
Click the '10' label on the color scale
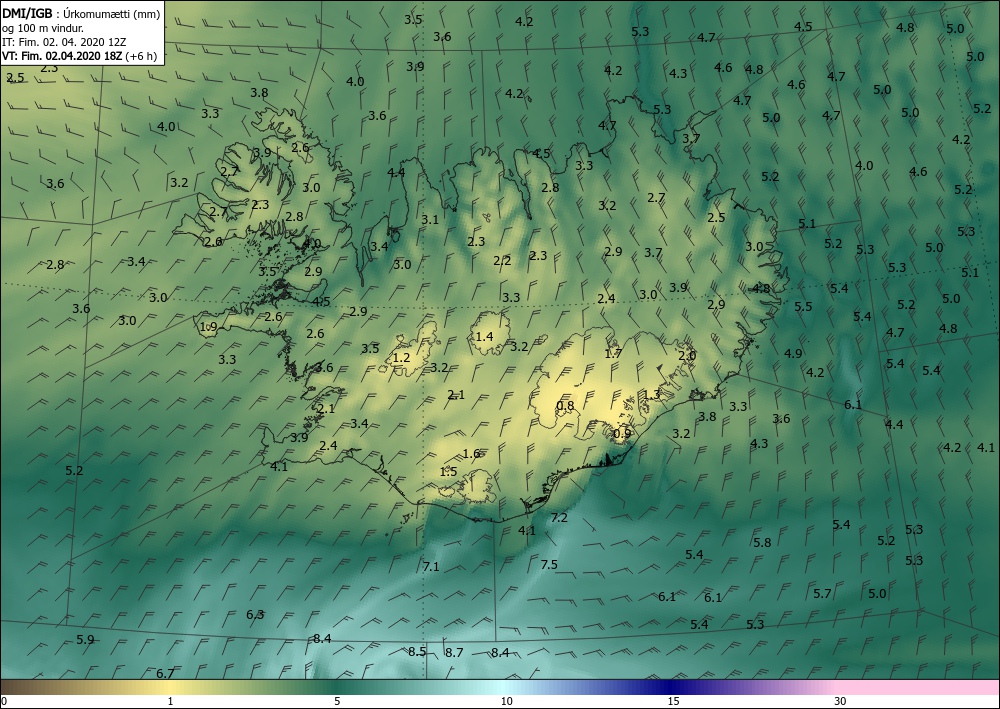506,701
